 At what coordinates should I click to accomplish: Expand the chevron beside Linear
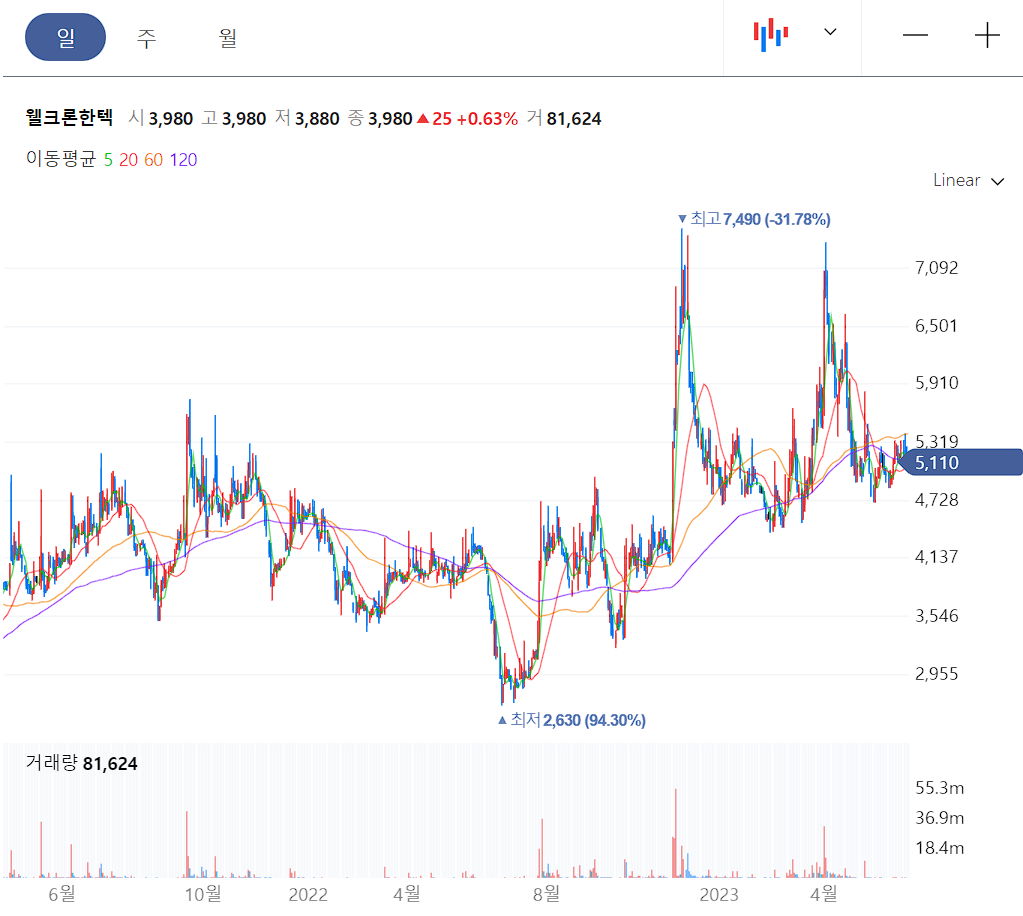(x=997, y=182)
